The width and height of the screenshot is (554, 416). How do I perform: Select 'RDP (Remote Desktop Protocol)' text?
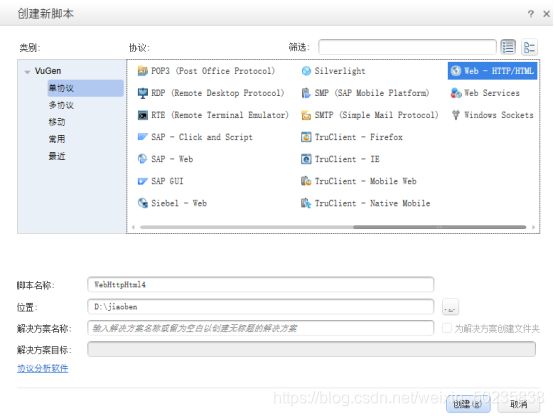click(218, 93)
